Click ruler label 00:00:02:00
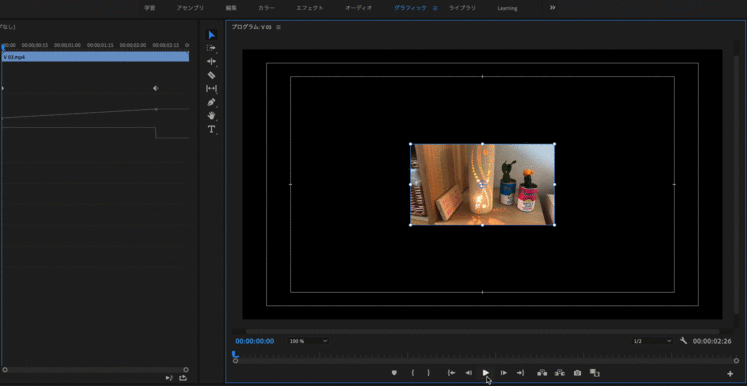747x386 pixels. point(132,45)
